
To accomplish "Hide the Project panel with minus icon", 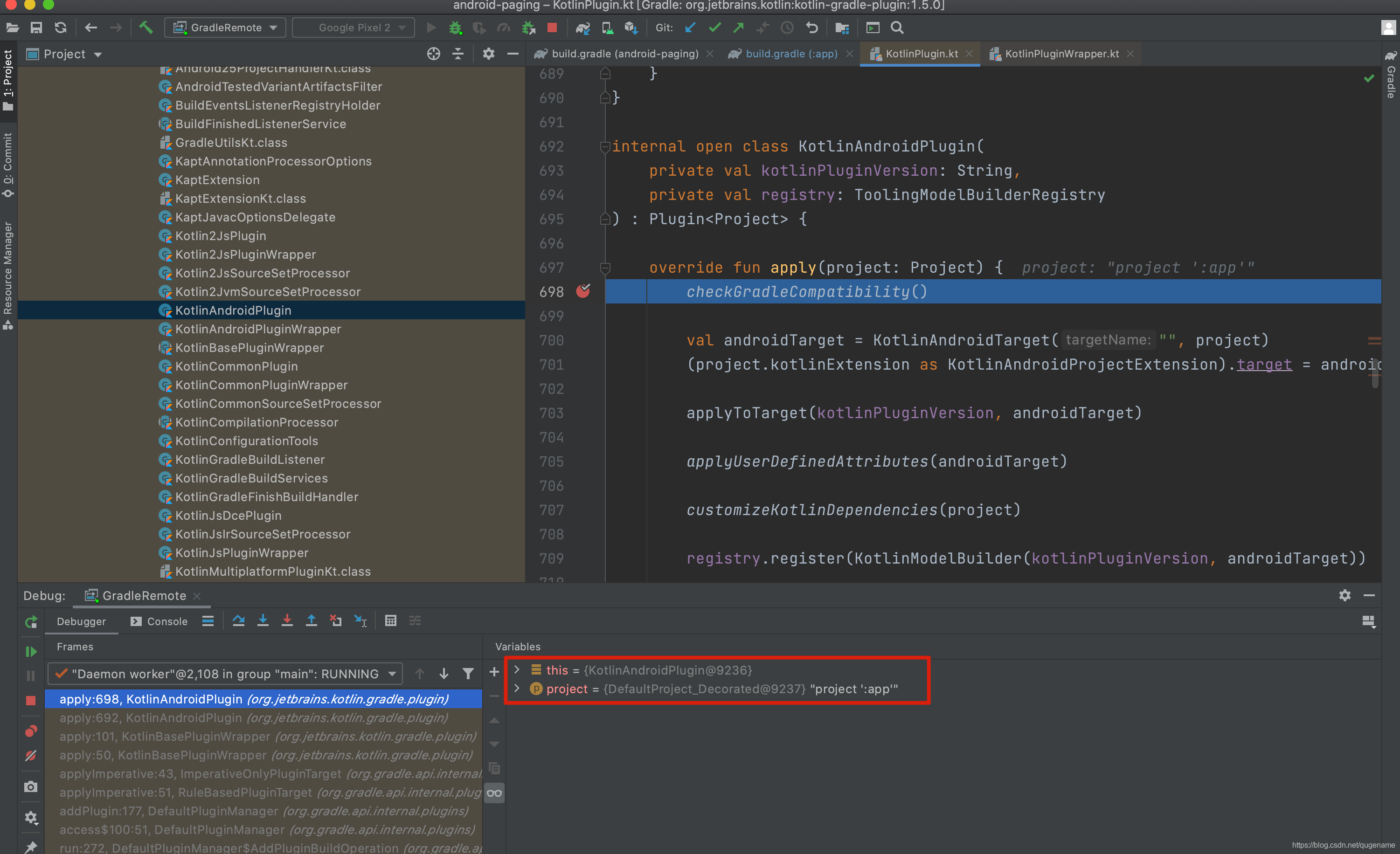I will pos(513,54).
